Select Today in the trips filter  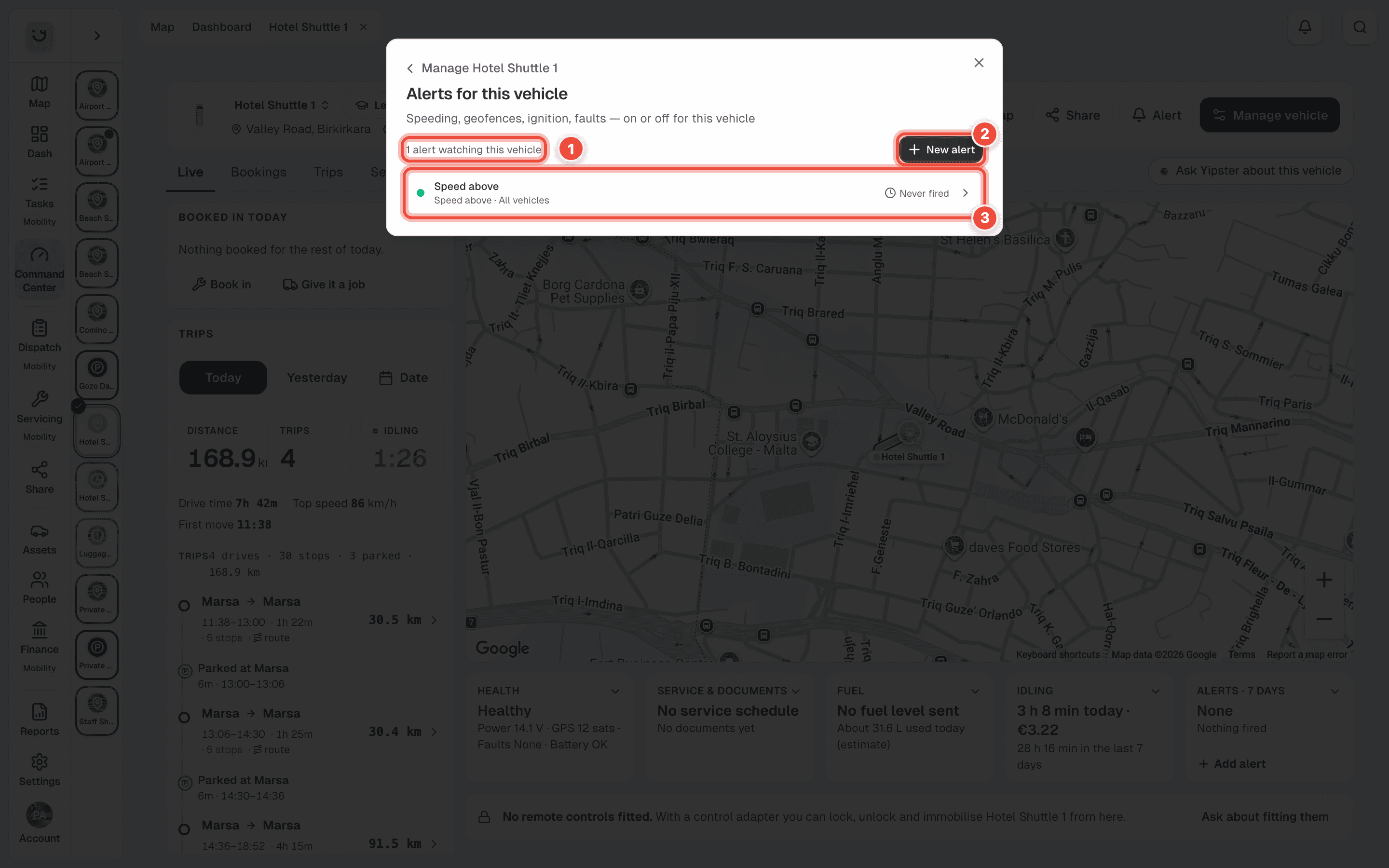pyautogui.click(x=223, y=378)
